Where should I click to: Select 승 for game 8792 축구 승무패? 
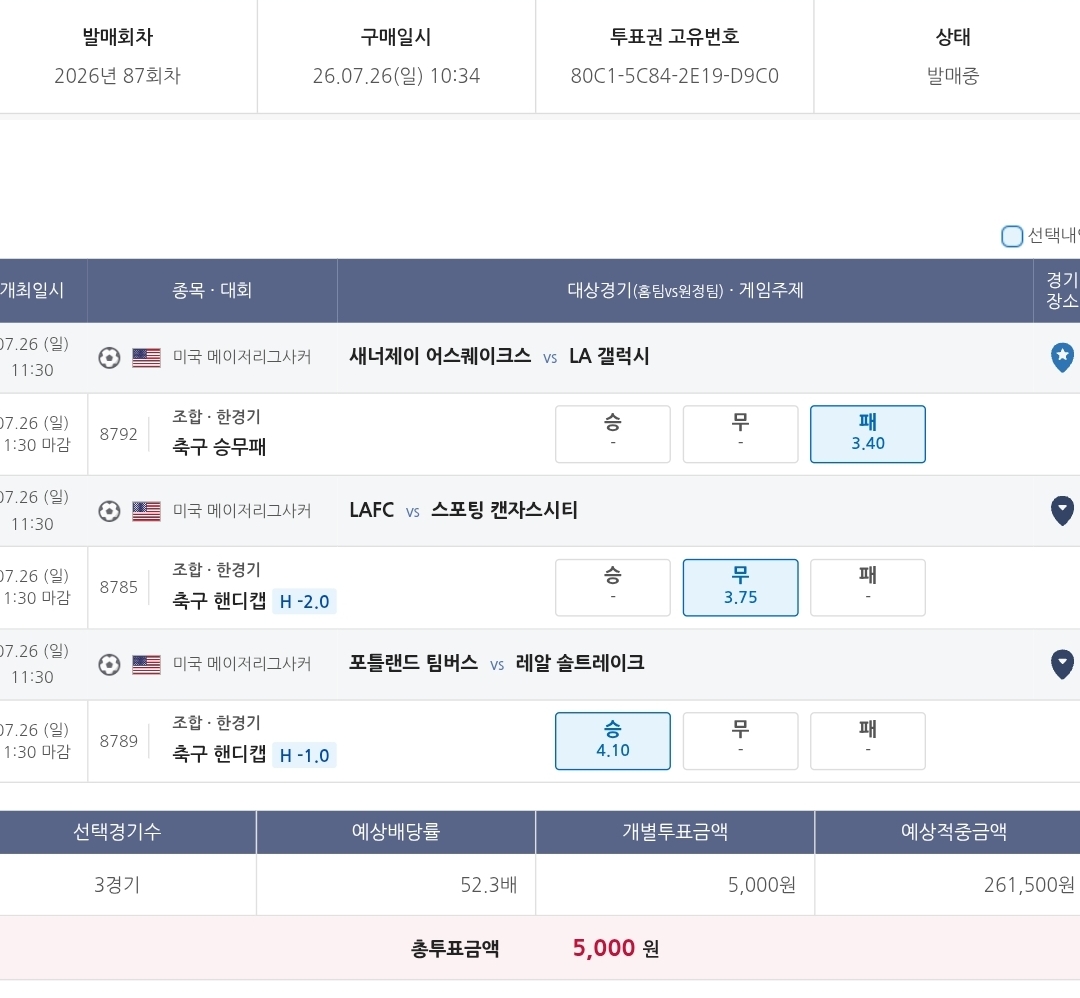pyautogui.click(x=612, y=434)
